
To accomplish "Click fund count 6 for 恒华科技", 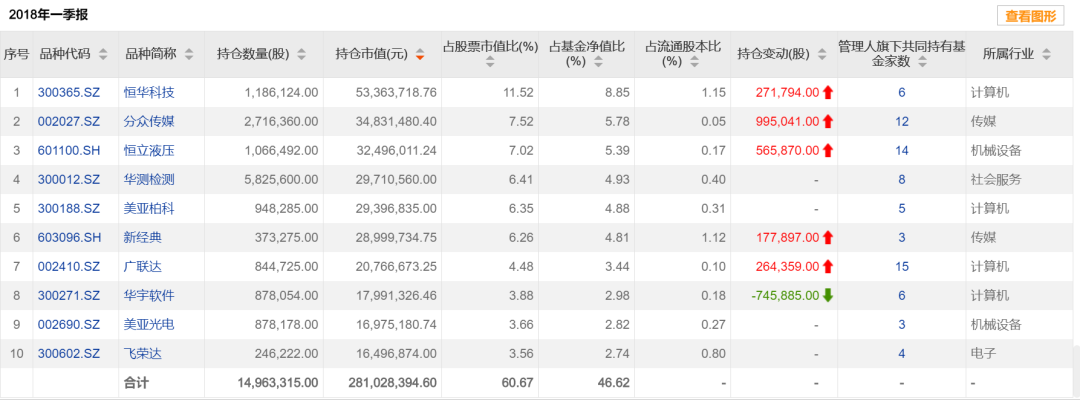I will 902,92.
